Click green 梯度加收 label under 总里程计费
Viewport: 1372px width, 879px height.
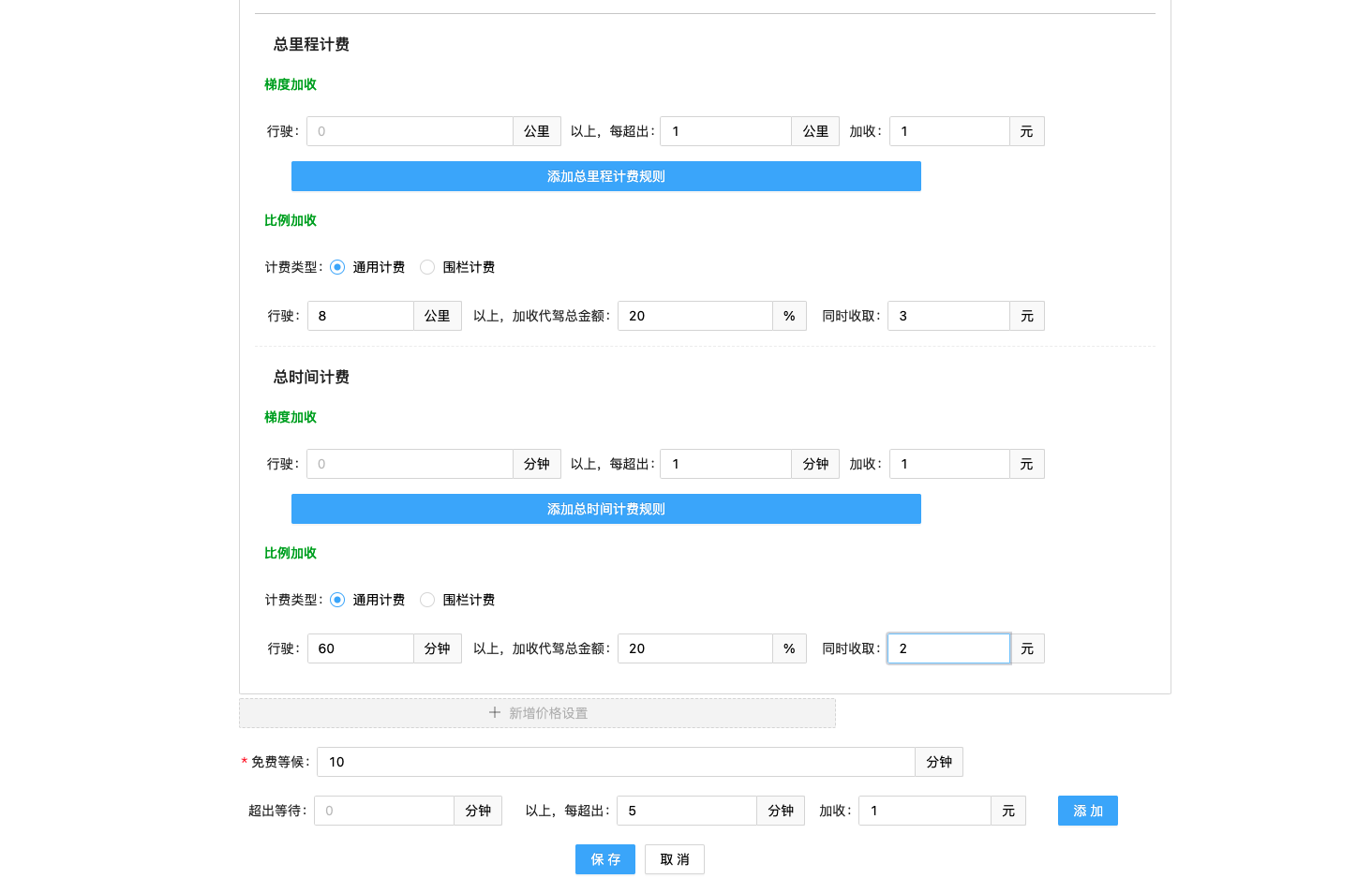coord(291,84)
